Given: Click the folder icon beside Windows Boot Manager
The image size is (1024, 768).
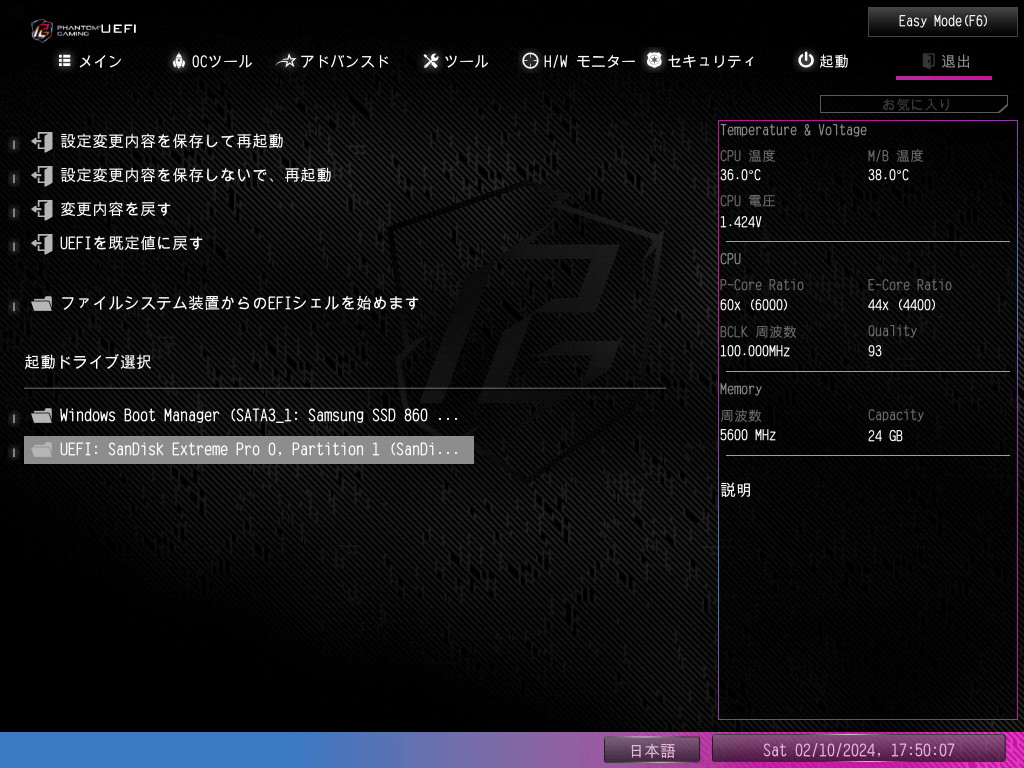Looking at the screenshot, I should tap(42, 415).
